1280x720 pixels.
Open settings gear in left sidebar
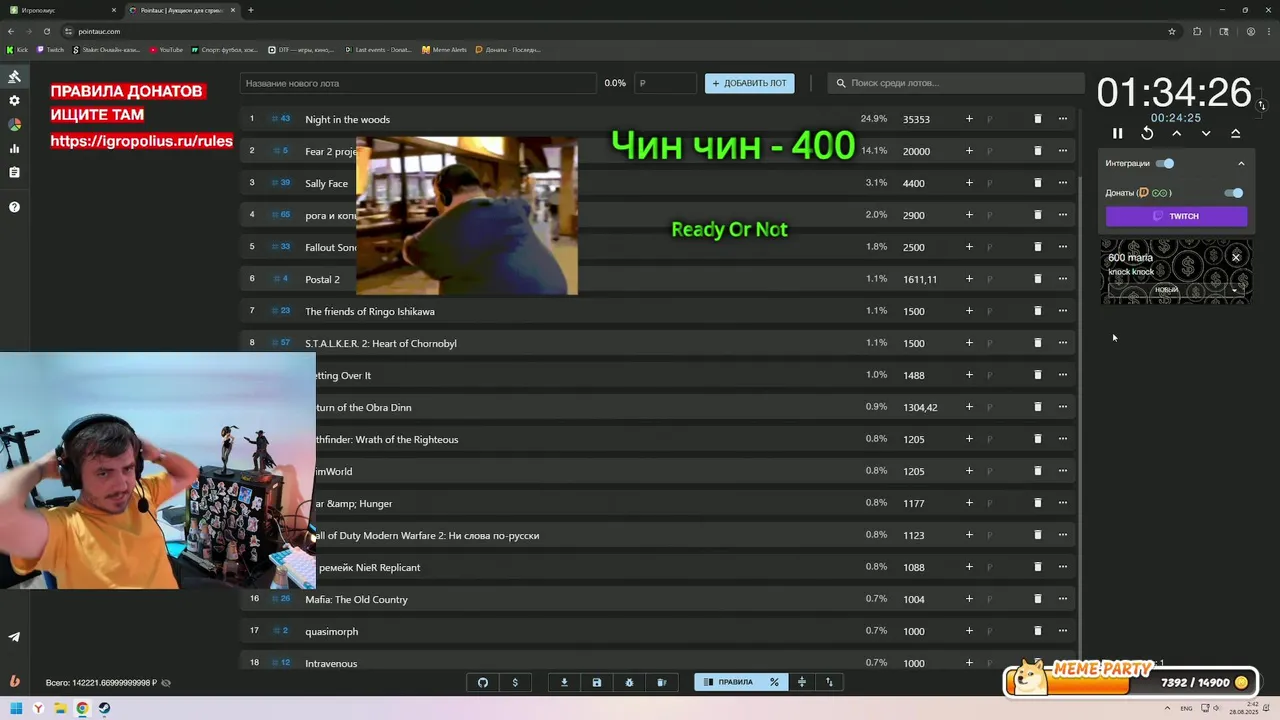[x=14, y=101]
